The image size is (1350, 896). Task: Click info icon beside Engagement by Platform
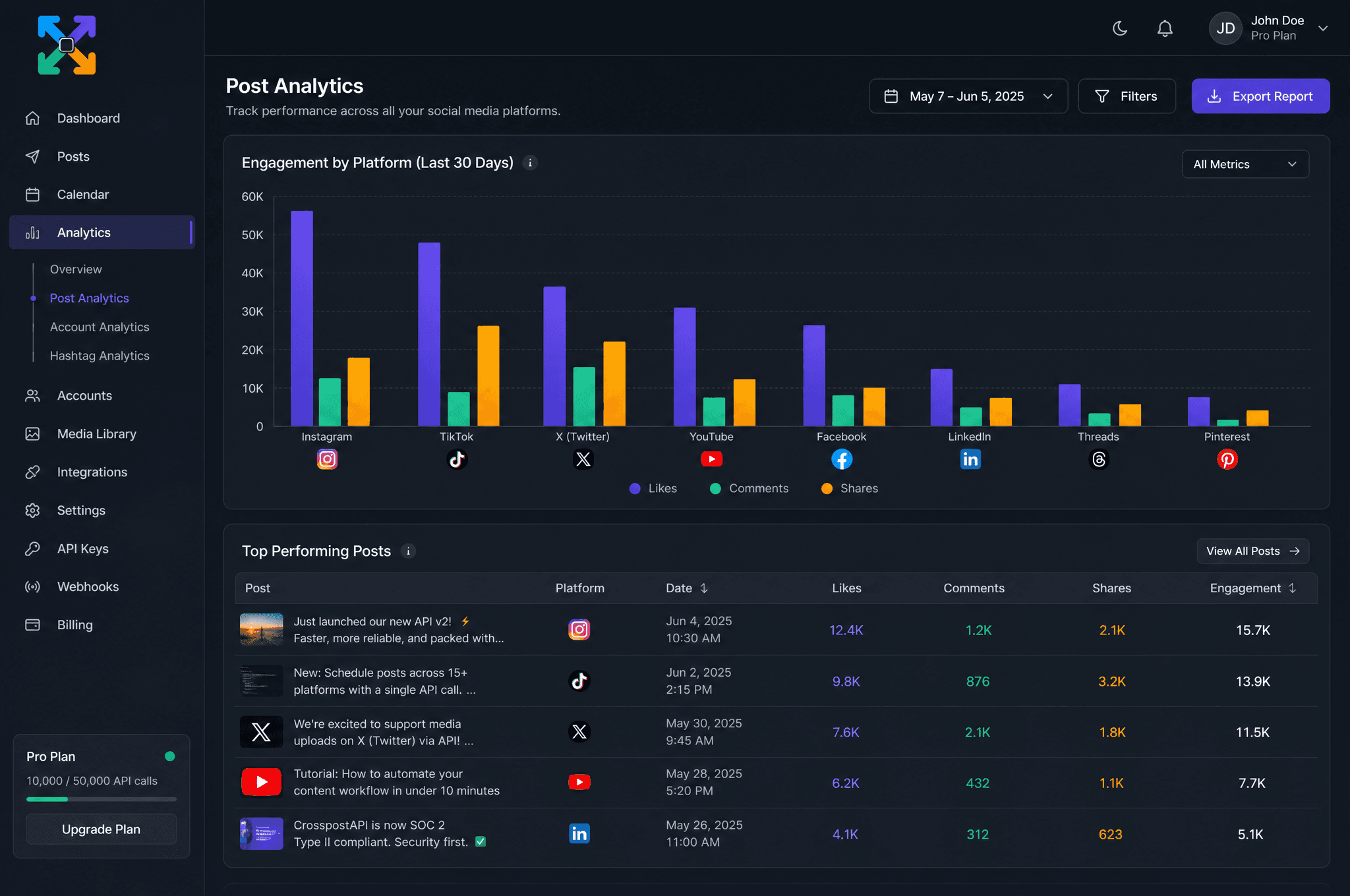pyautogui.click(x=530, y=163)
